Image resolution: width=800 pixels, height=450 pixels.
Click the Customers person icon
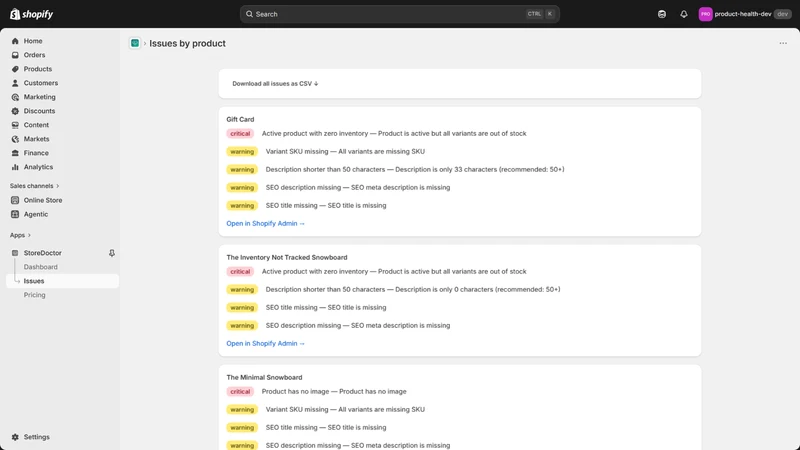(15, 83)
